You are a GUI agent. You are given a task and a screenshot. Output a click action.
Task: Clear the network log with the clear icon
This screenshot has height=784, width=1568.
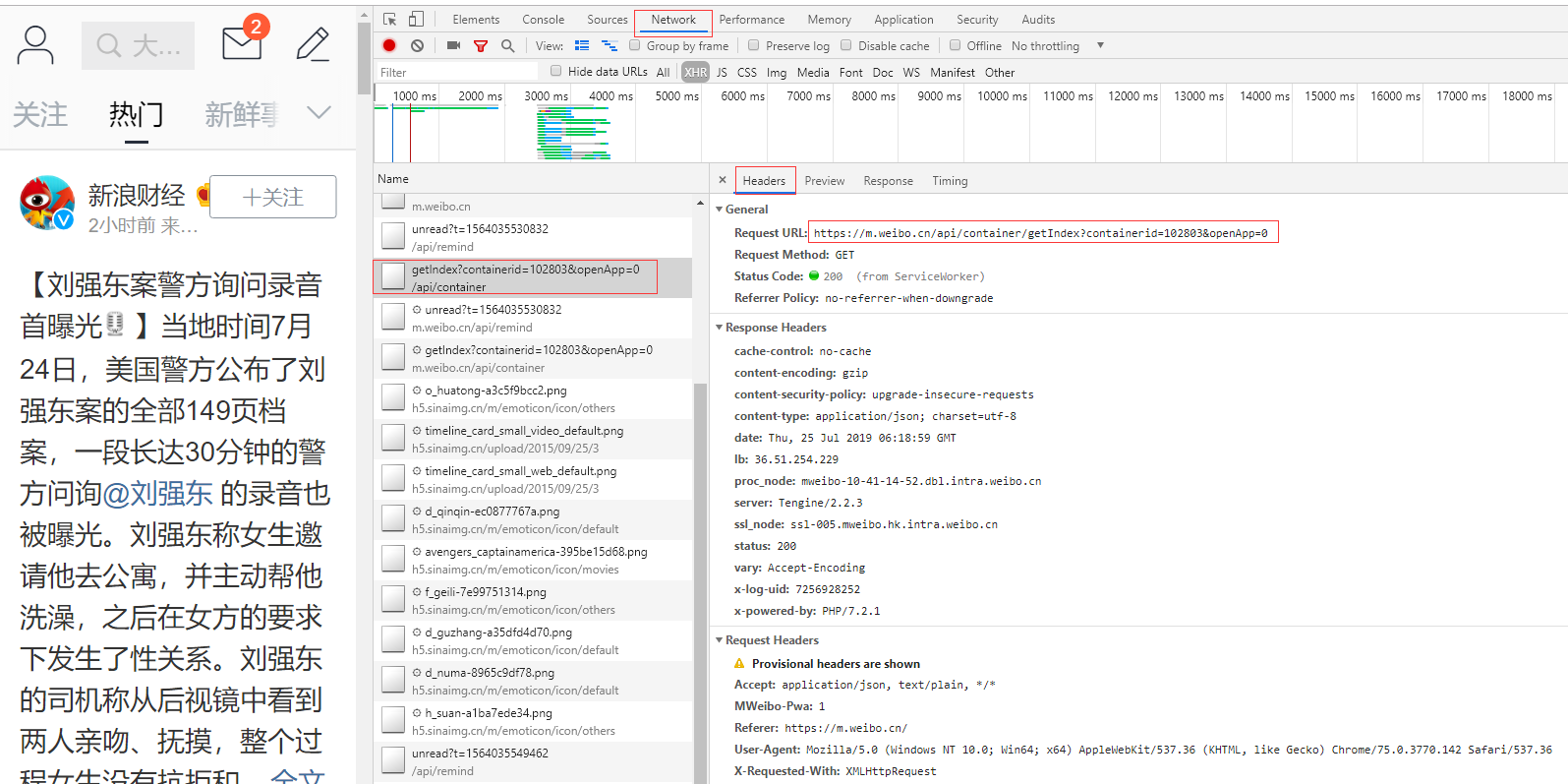click(x=418, y=45)
